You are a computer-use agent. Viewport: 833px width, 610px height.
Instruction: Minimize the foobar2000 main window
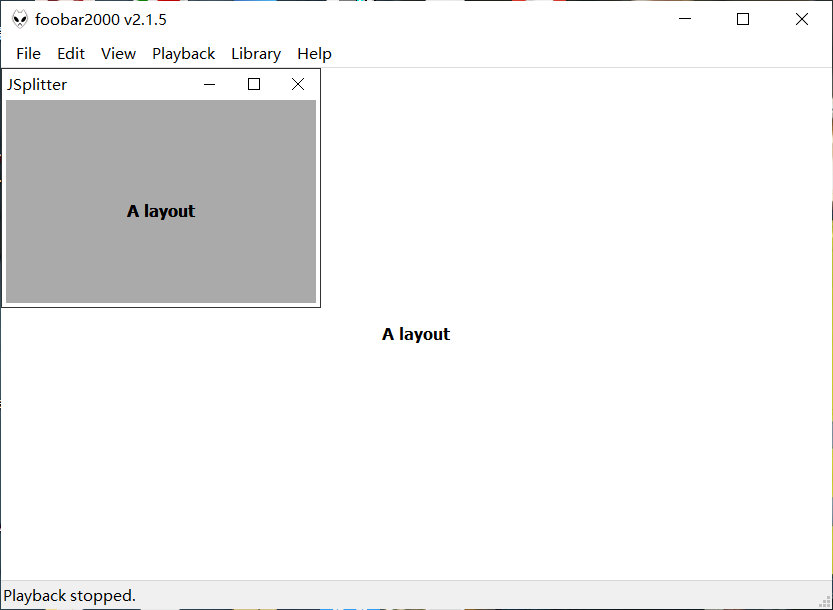(685, 19)
